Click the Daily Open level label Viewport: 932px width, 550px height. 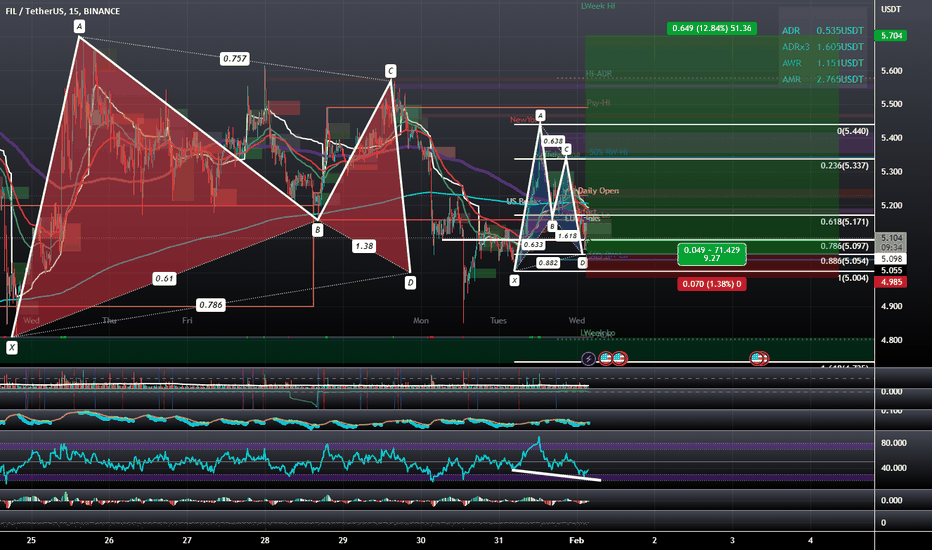point(599,190)
